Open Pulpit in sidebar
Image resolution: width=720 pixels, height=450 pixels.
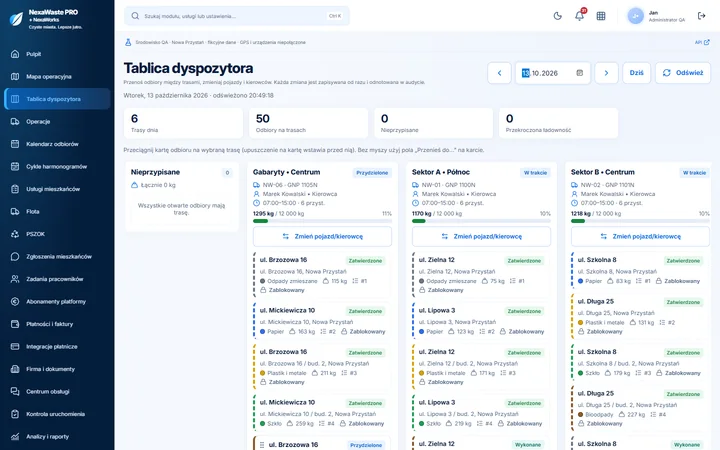[57, 54]
